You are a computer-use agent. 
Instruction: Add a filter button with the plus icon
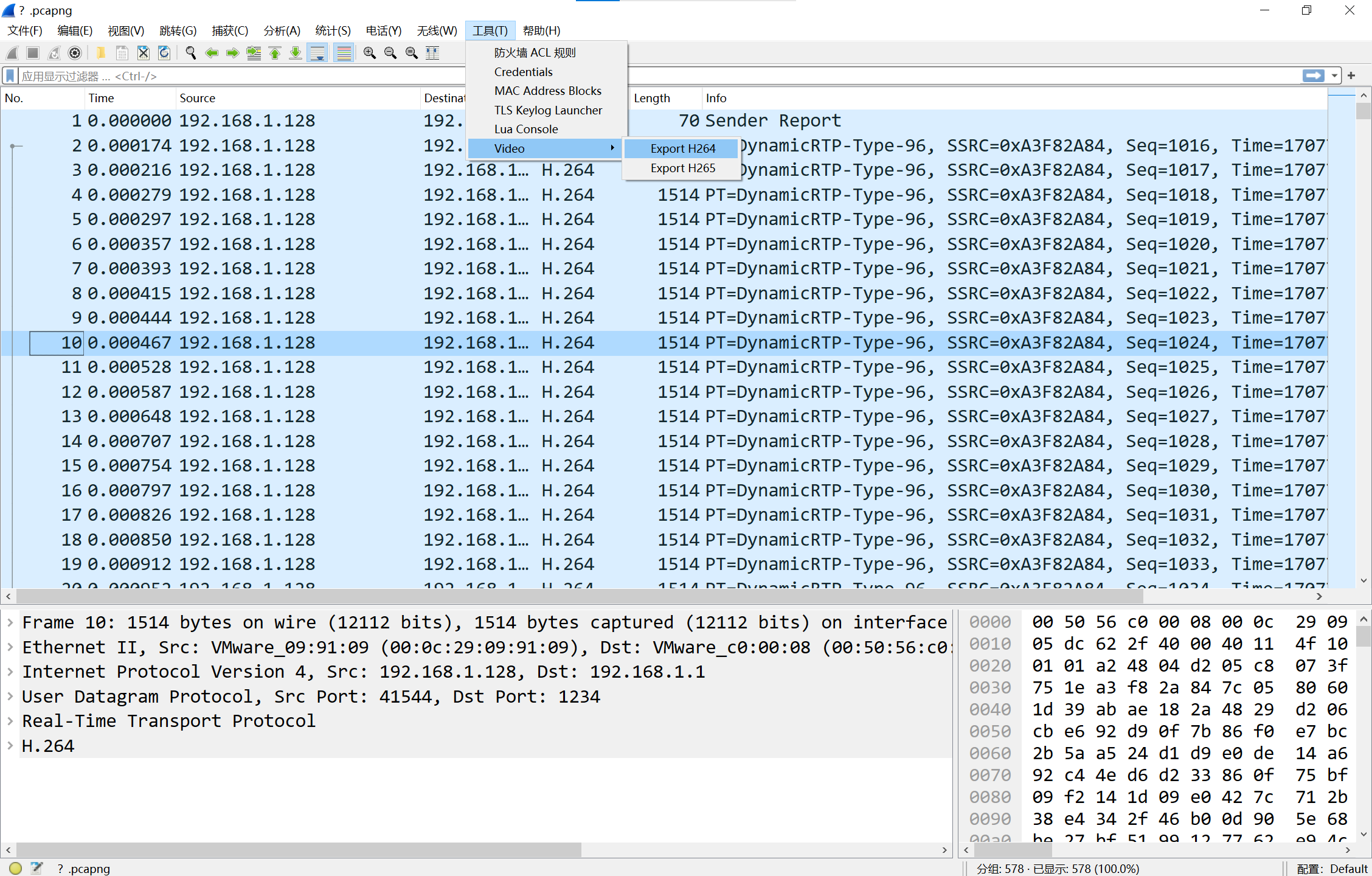pos(1351,75)
